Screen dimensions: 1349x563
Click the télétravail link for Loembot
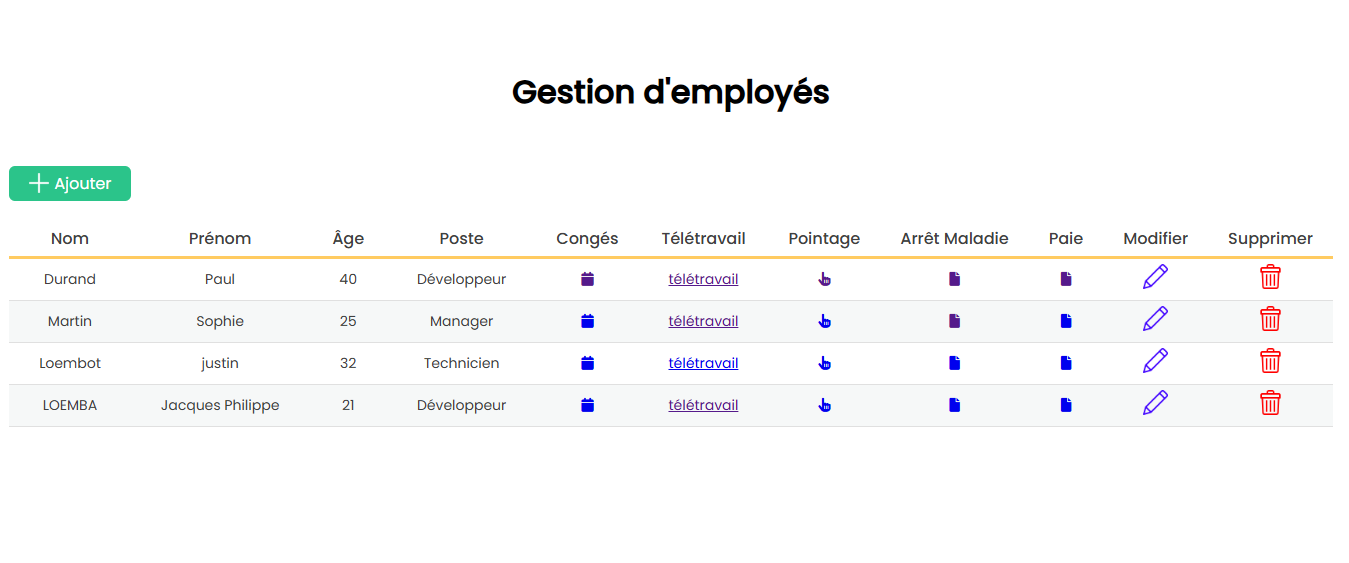[x=703, y=363]
